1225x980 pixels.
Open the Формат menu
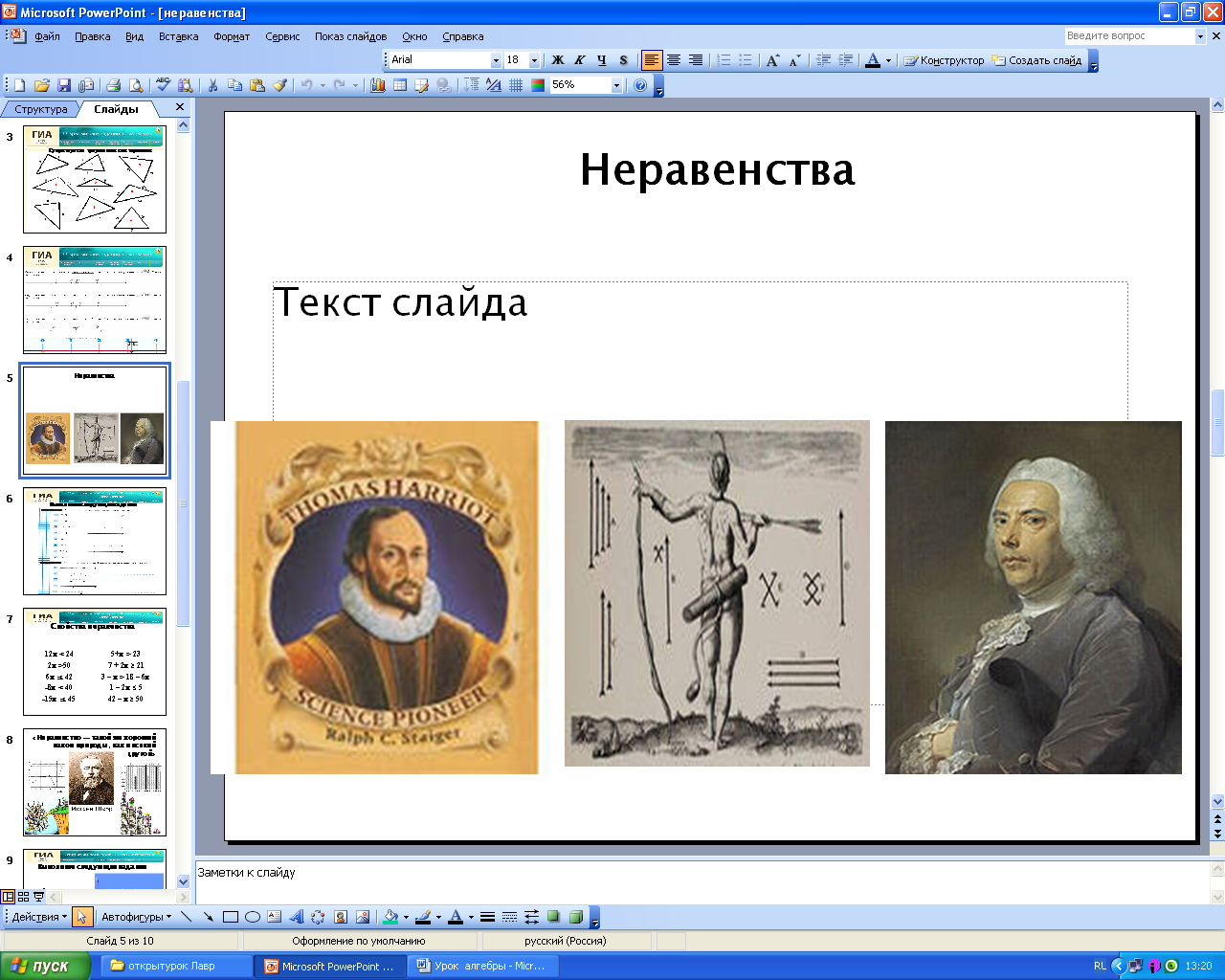[x=232, y=36]
